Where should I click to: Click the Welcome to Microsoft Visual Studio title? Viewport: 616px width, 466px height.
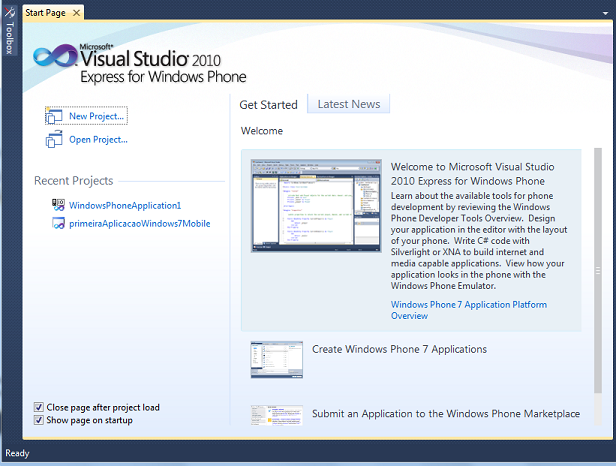472,174
